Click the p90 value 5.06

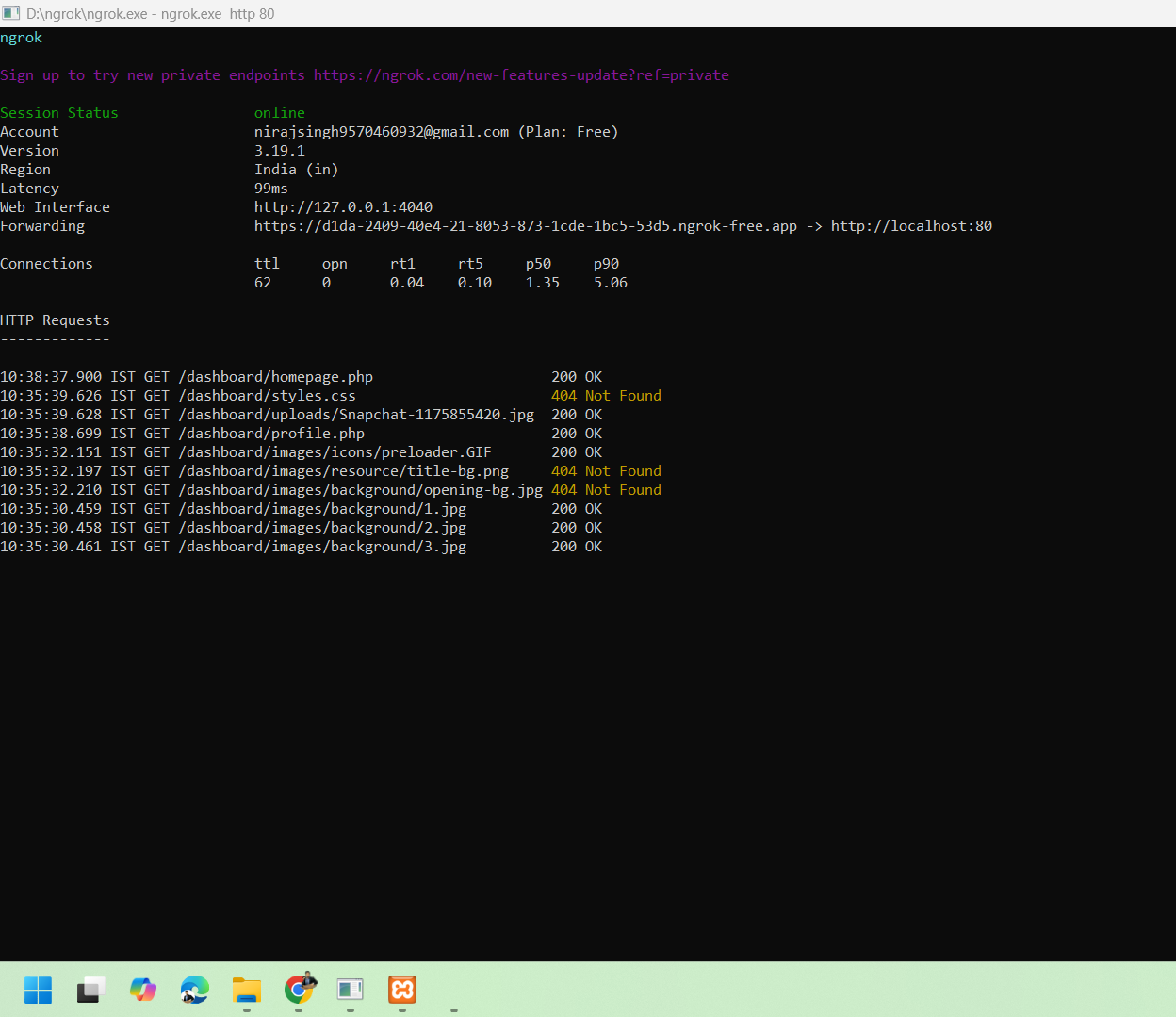[611, 283]
